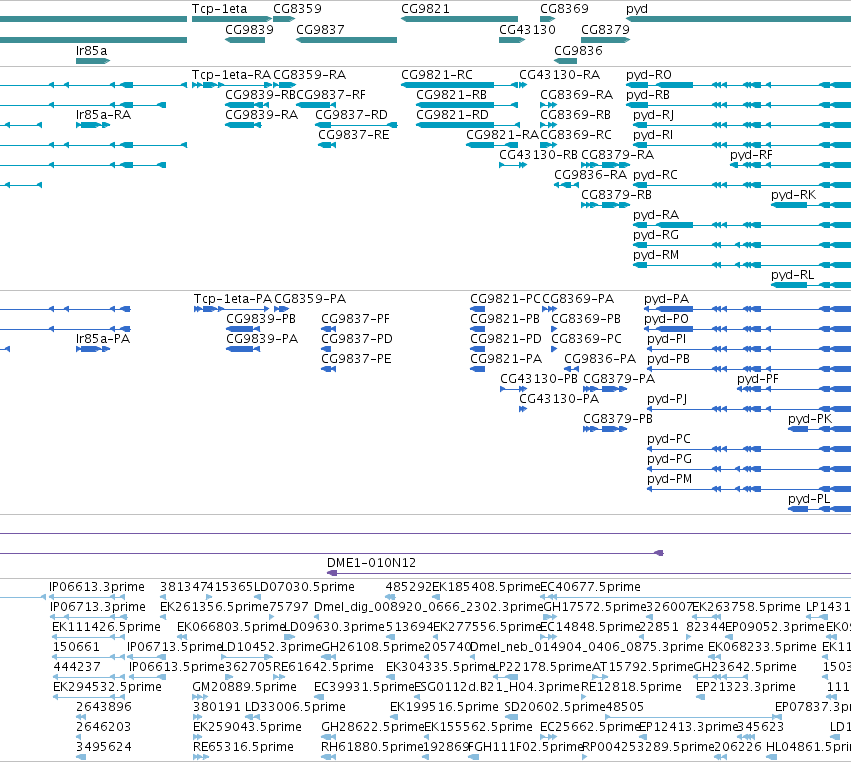Click transcript pyd-RM
851x762 pixels.
[656, 255]
